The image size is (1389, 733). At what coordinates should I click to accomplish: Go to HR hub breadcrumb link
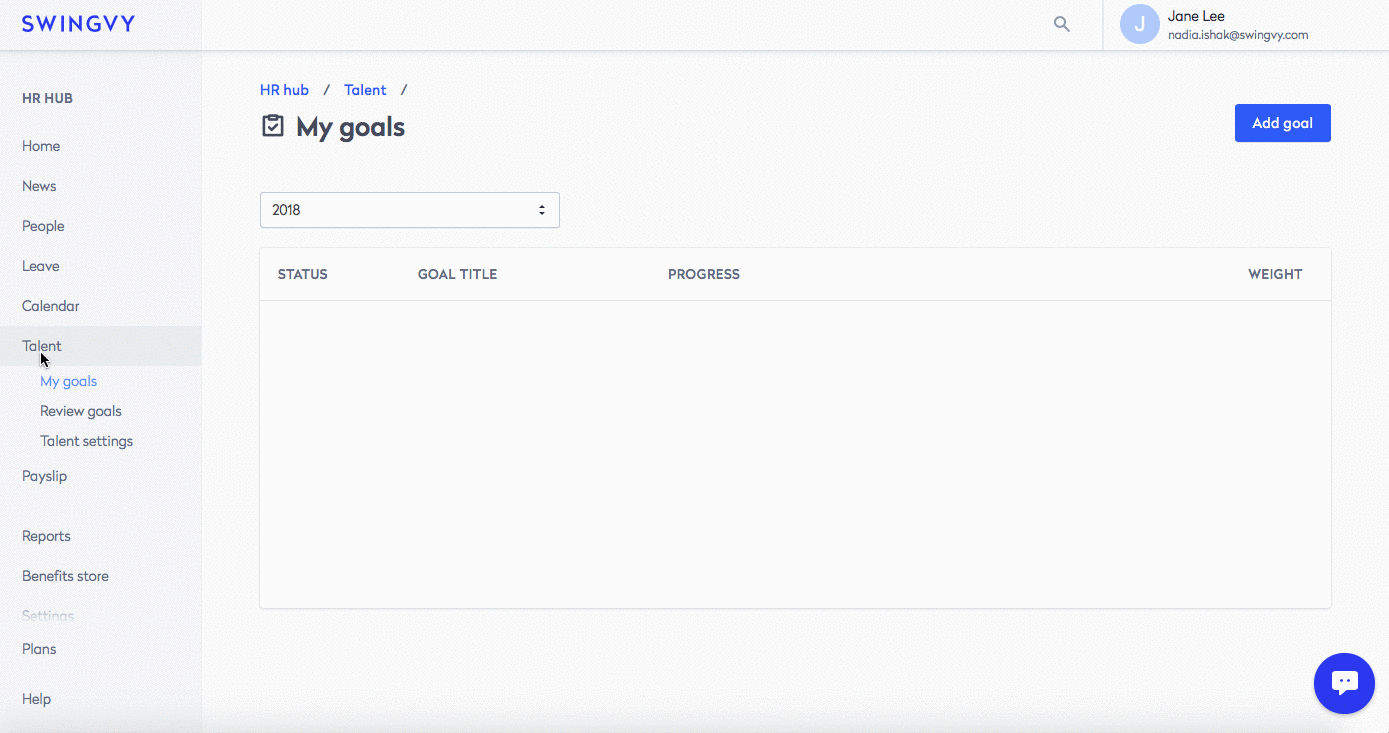click(284, 90)
